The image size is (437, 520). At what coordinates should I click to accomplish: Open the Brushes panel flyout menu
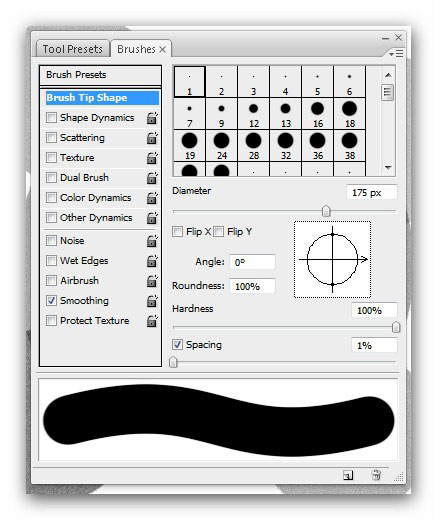[397, 53]
